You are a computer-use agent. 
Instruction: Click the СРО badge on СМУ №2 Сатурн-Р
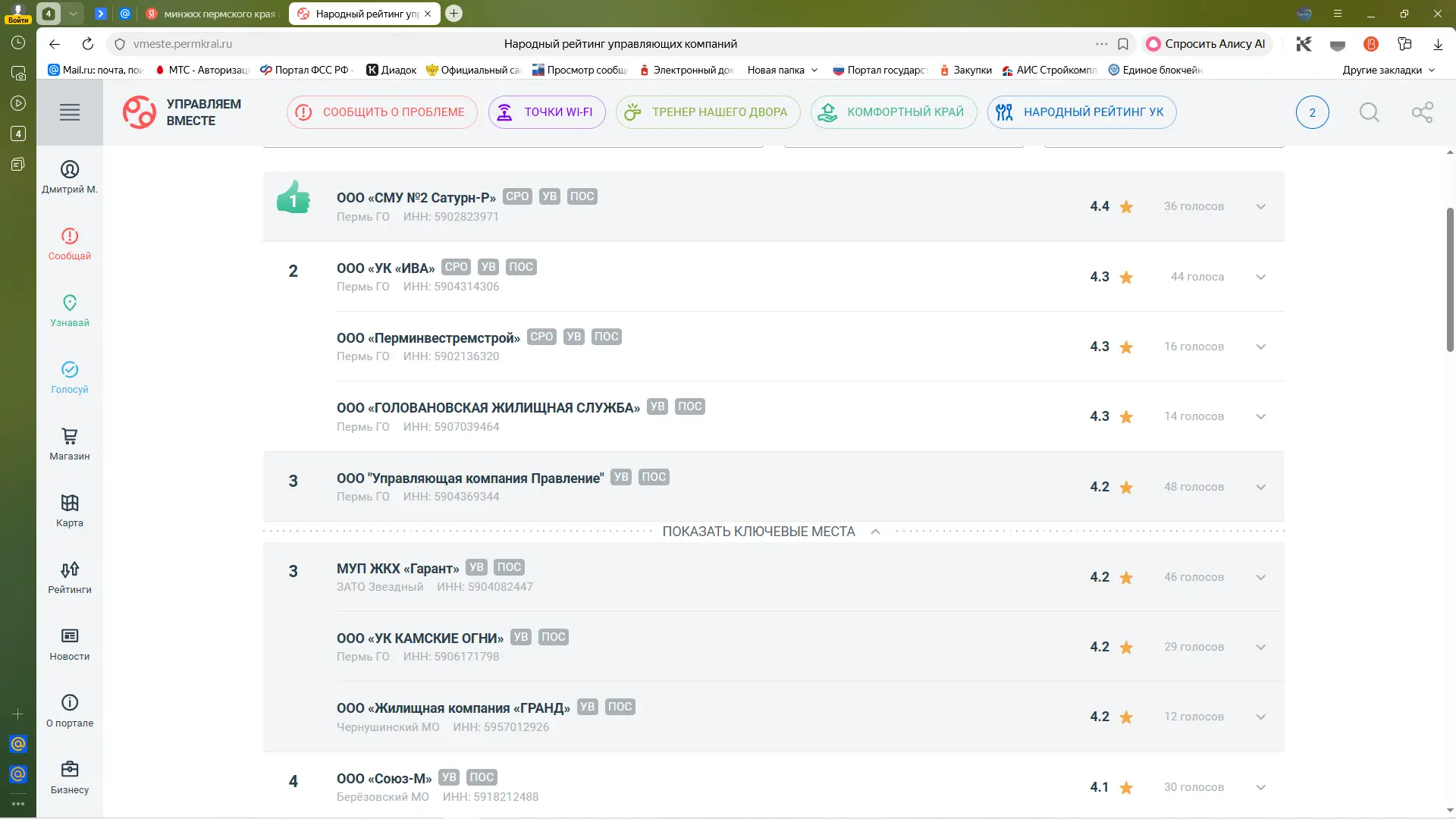(517, 196)
